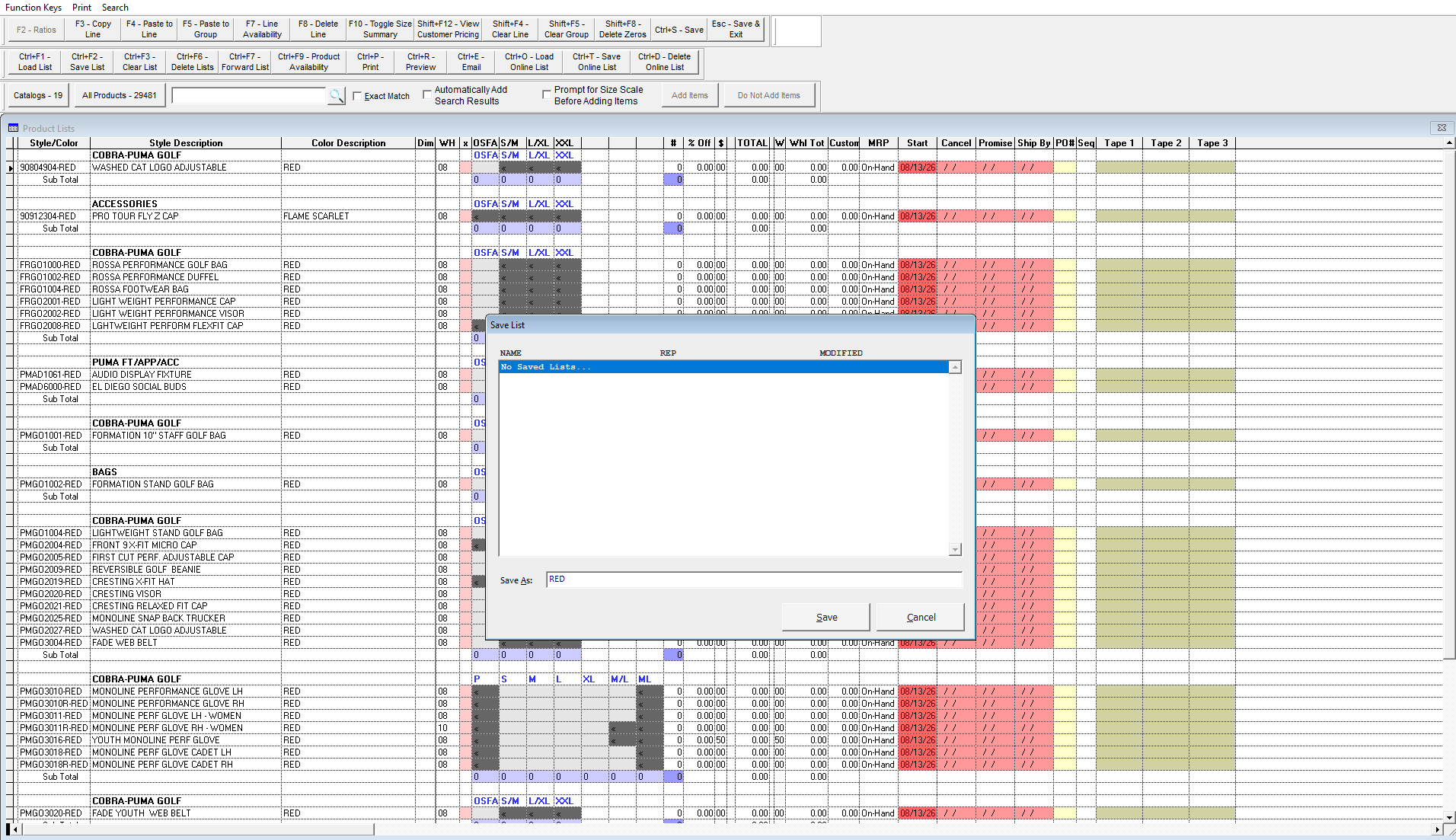The height and width of the screenshot is (840, 1456).
Task: Click F8 - Delete Line button
Action: 318,30
